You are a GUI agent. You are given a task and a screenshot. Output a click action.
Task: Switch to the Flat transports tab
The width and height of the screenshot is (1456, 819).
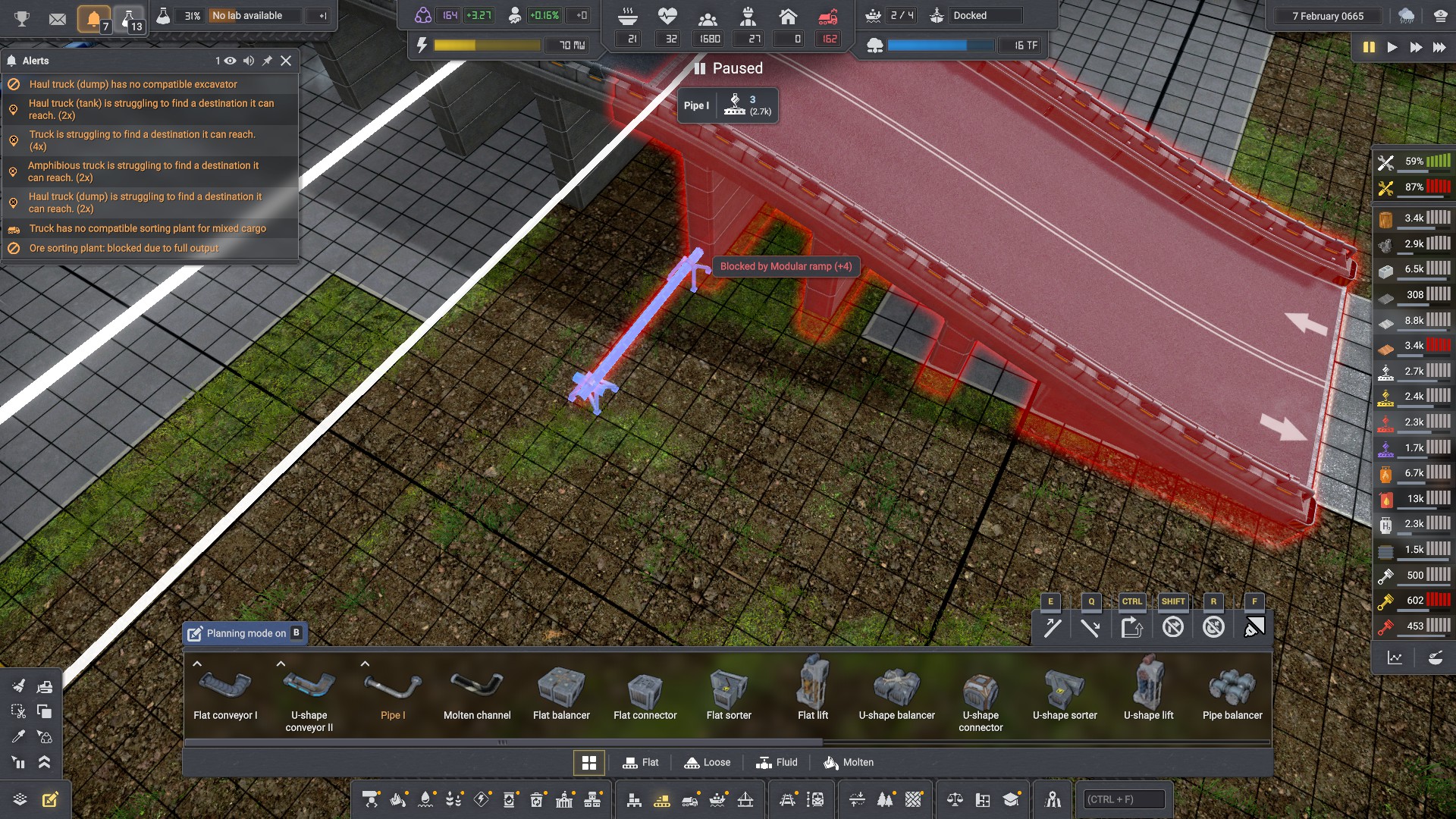click(x=641, y=763)
